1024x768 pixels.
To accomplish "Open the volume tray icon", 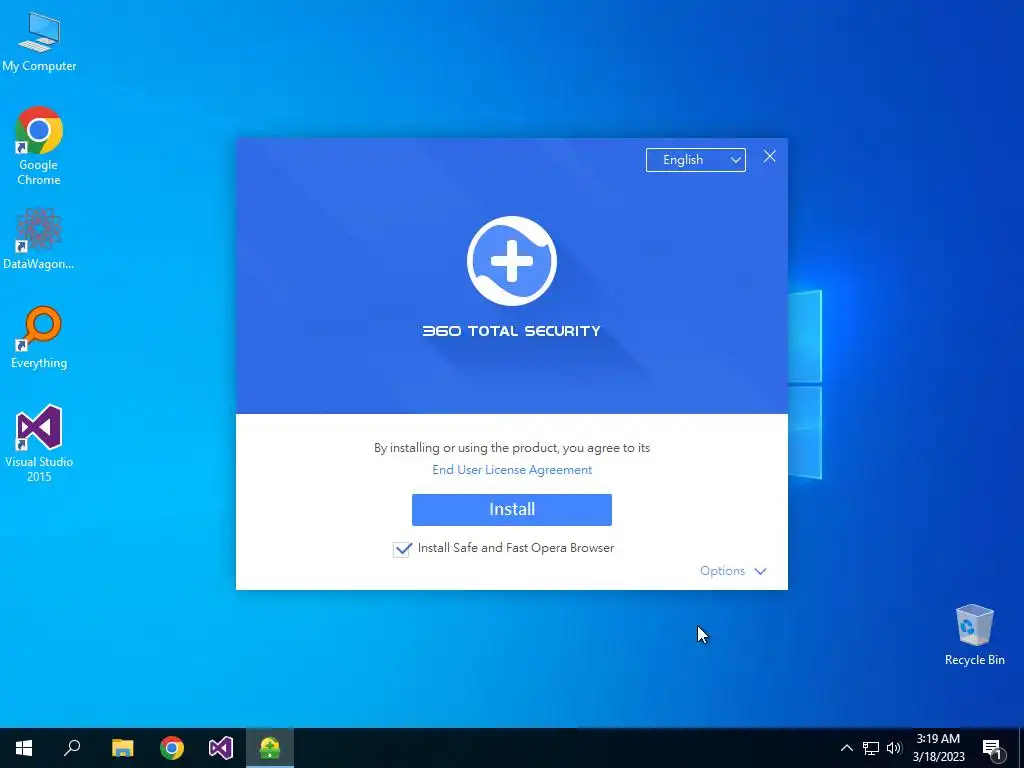I will click(894, 748).
